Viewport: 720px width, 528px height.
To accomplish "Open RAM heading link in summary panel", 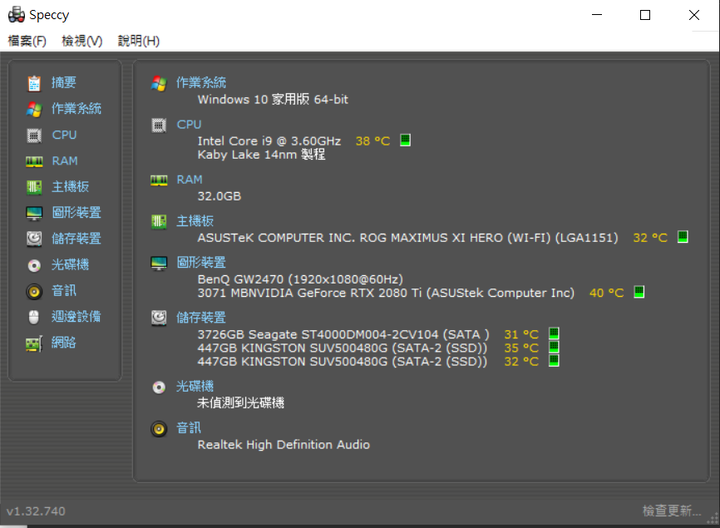I will pos(190,180).
